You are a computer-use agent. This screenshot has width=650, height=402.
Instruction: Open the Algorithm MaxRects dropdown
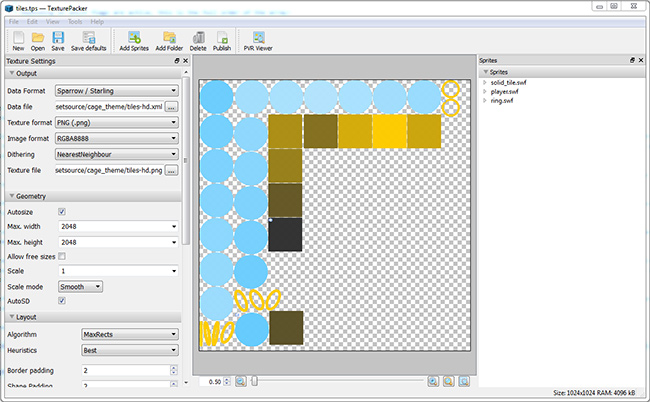[x=129, y=334]
